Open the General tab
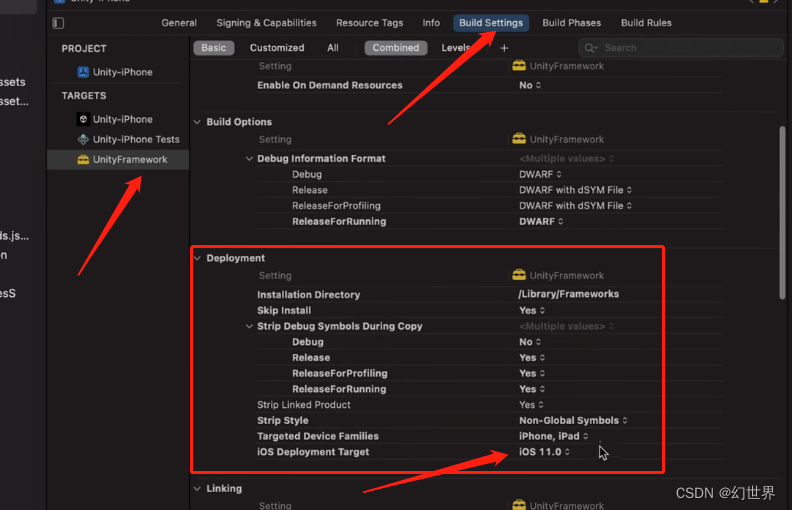This screenshot has width=792, height=510. point(179,23)
